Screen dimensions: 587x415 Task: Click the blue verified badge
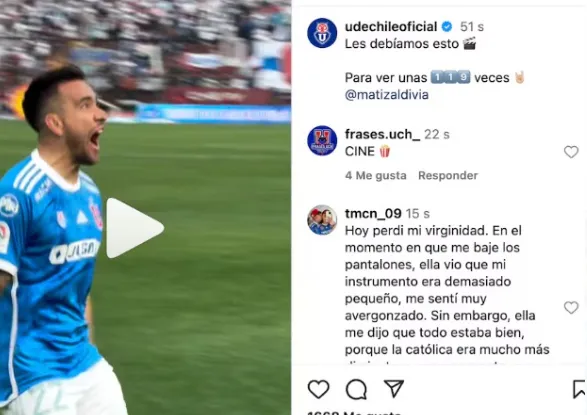click(447, 27)
